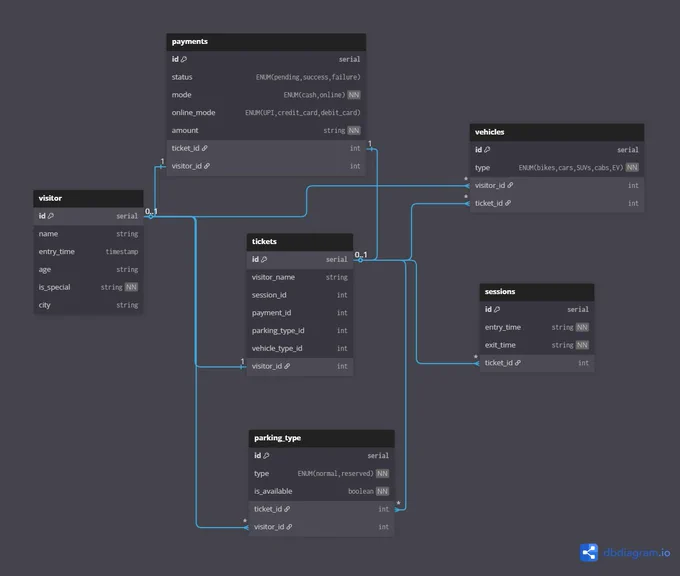Click link icon next to sessions ticket_id
This screenshot has height=576, width=680.
pyautogui.click(x=518, y=363)
